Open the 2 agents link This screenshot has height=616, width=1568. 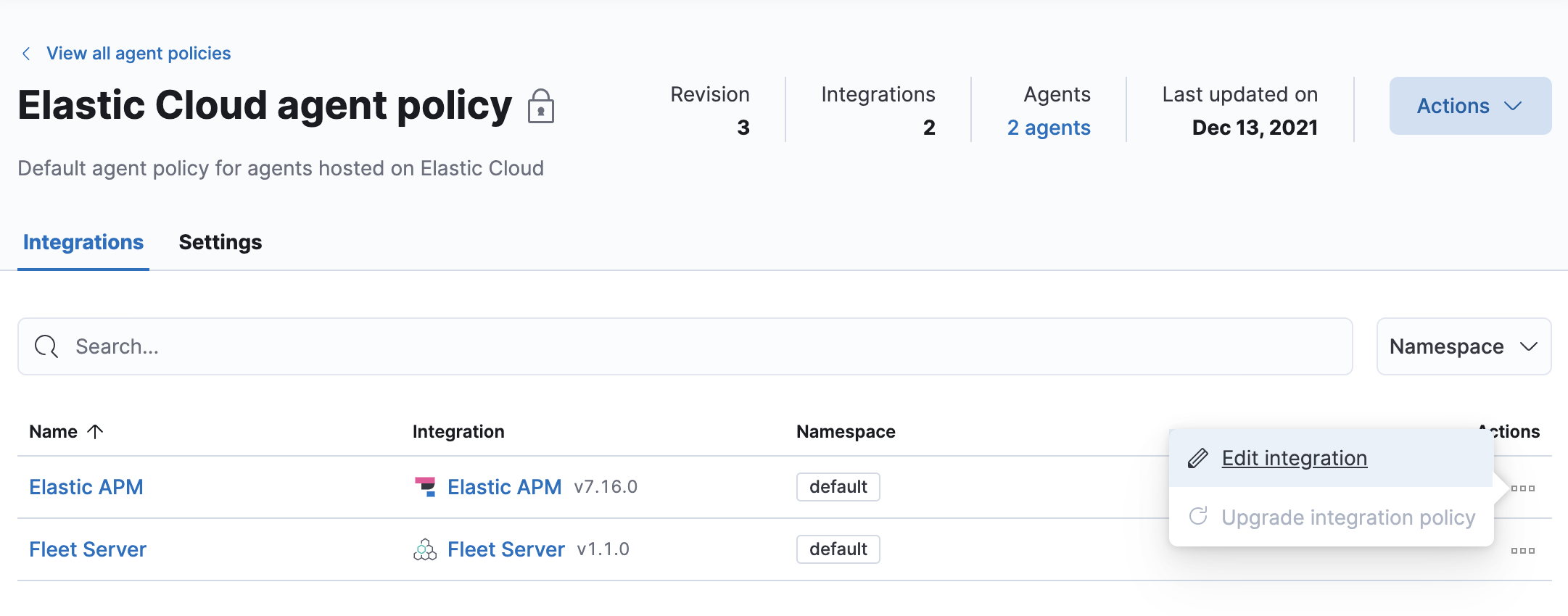click(1048, 128)
